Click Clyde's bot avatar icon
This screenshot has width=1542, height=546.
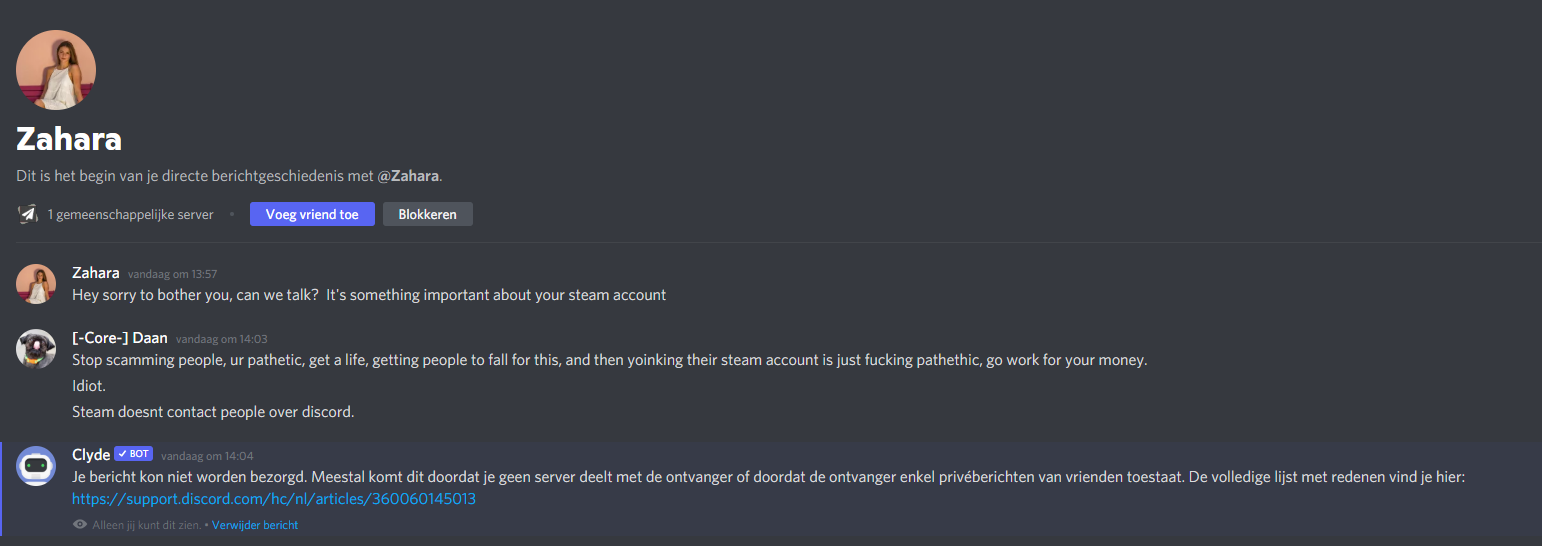click(36, 466)
